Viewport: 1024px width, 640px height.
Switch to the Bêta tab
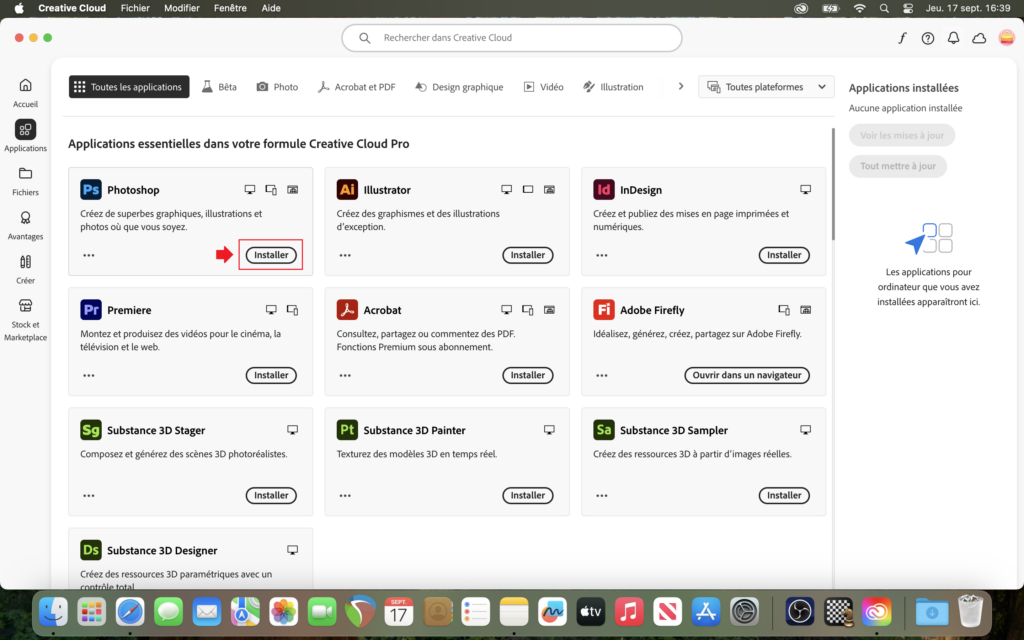pyautogui.click(x=219, y=87)
